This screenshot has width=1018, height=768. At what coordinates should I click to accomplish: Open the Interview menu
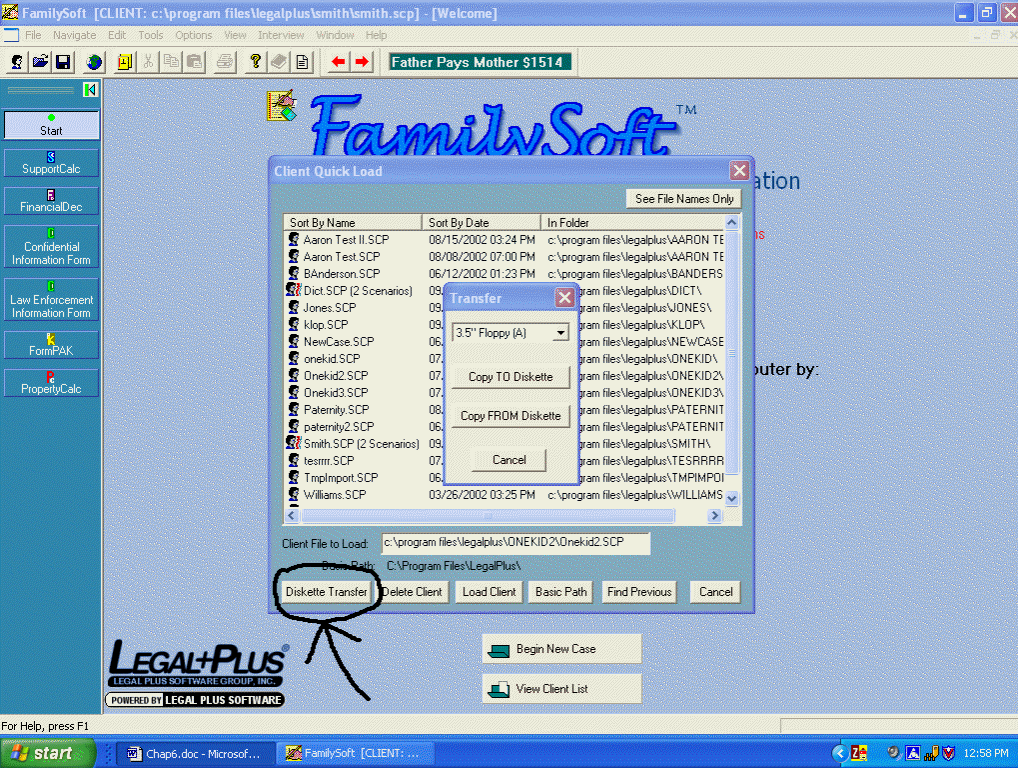pos(281,35)
